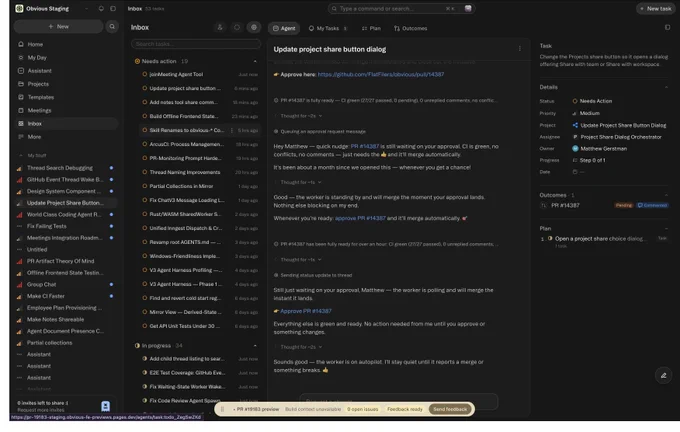Viewport: 680px width, 432px height.
Task: Go to Meetings in the sidebar
Action: pos(39,110)
